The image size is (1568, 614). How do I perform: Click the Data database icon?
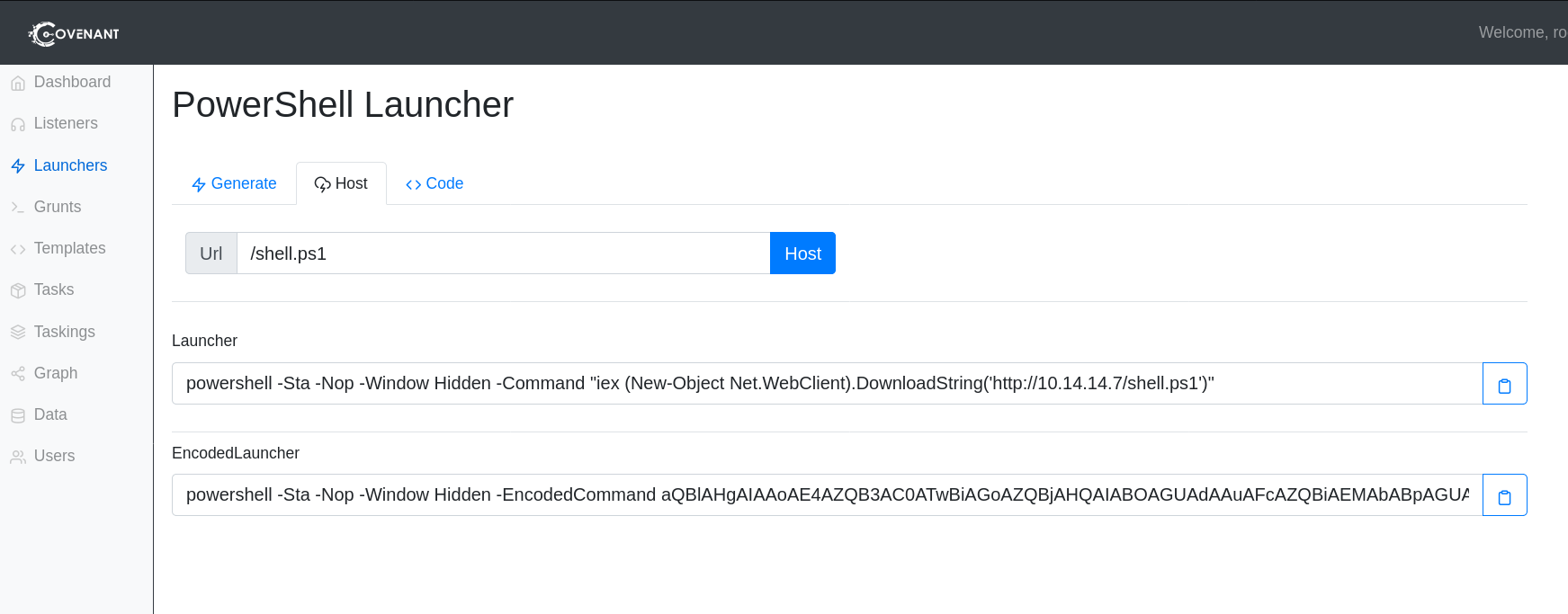[x=18, y=415]
